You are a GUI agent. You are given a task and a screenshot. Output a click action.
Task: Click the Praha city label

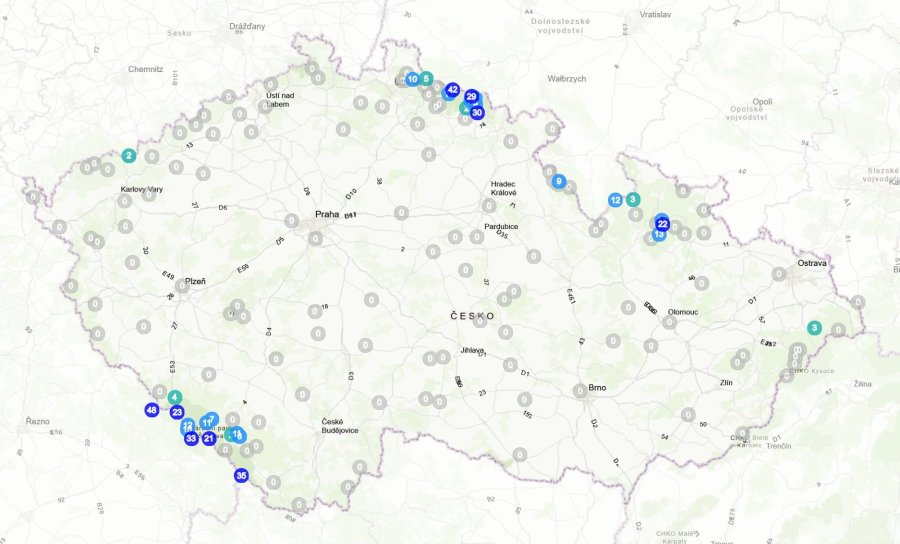point(327,214)
